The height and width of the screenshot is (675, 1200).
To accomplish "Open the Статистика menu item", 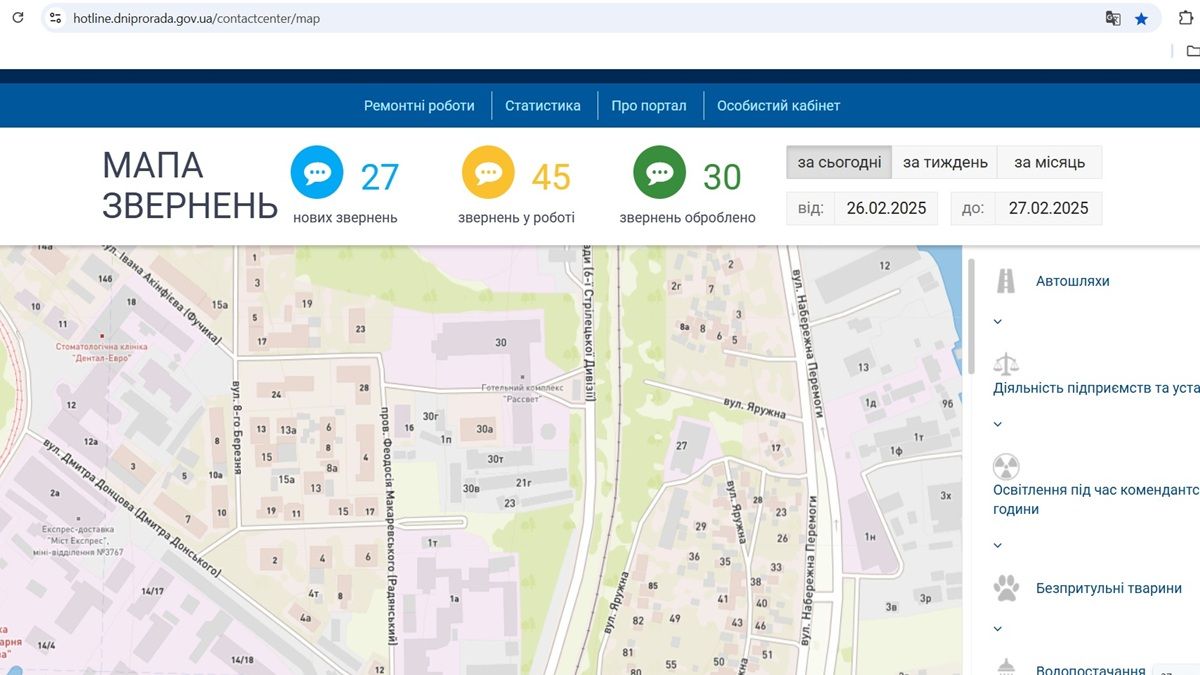I will coord(542,106).
